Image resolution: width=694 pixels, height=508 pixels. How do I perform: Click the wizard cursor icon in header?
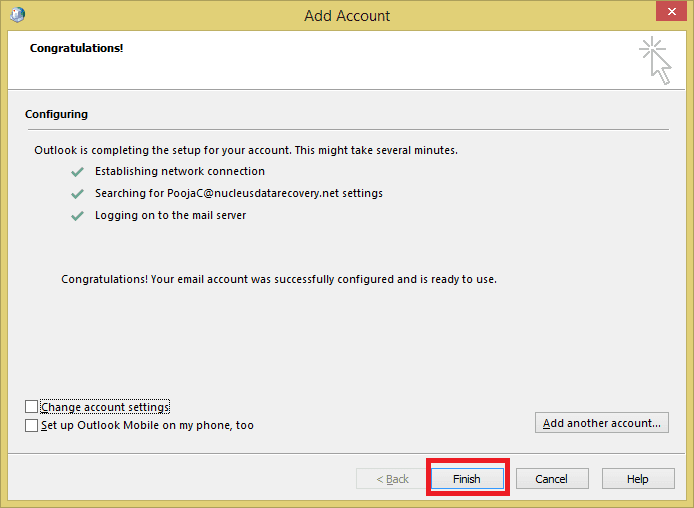click(x=655, y=61)
